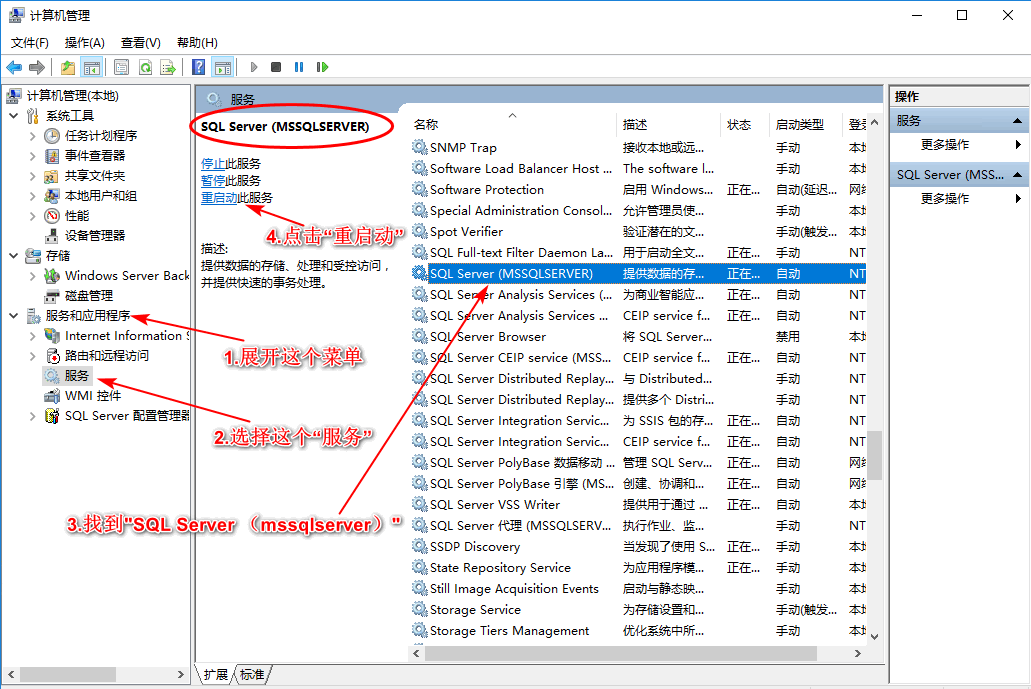
Task: Click the Up one level folder icon
Action: tap(68, 67)
